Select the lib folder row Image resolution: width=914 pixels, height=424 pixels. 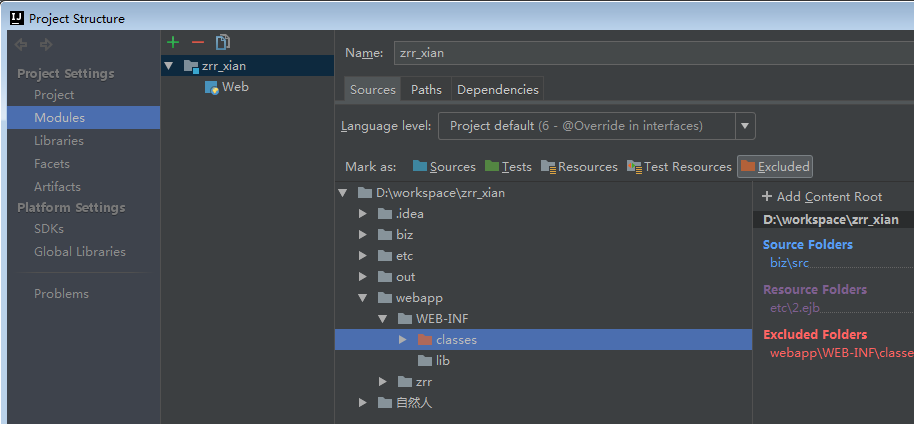(543, 360)
